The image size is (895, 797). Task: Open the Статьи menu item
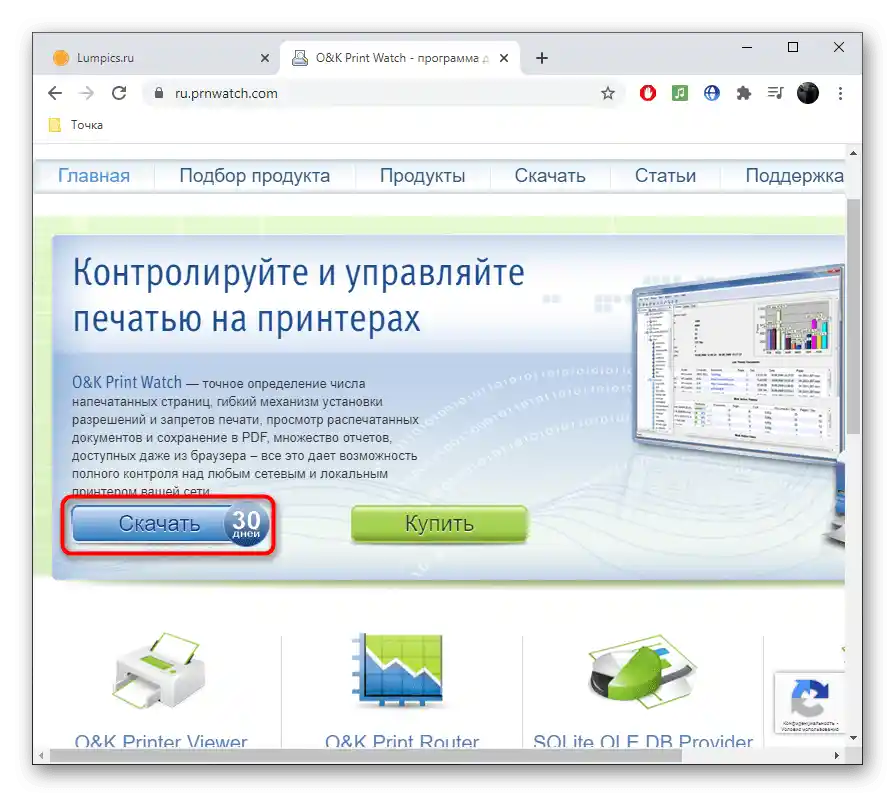pyautogui.click(x=665, y=175)
